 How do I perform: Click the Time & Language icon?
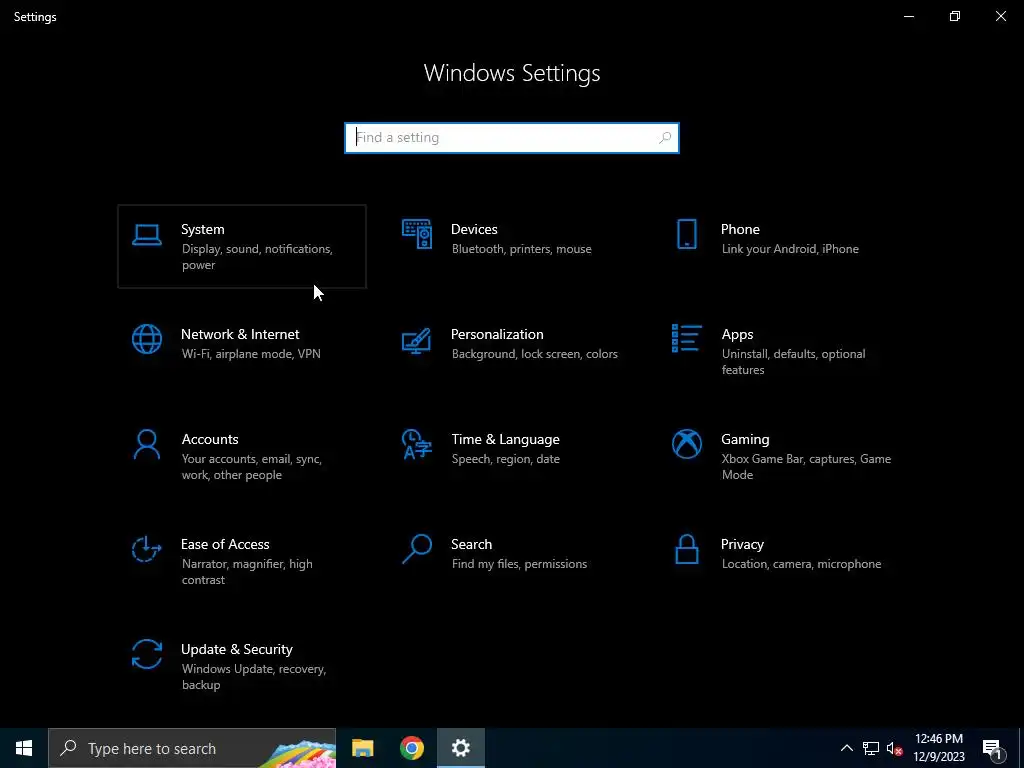[x=417, y=444]
